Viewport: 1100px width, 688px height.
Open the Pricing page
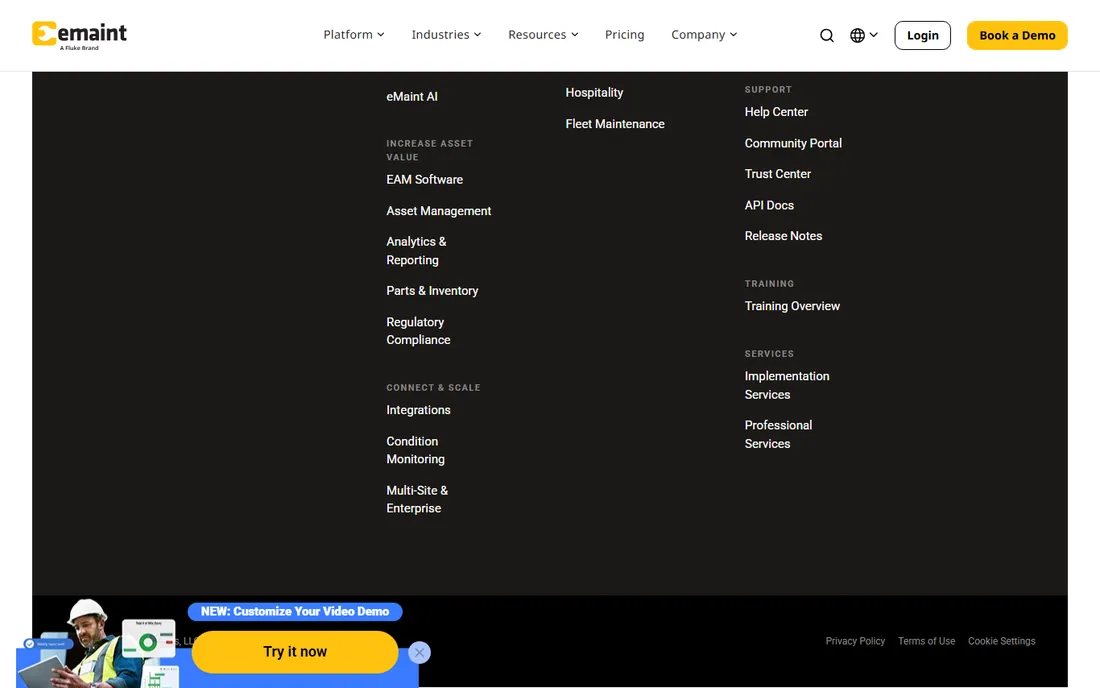tap(624, 34)
